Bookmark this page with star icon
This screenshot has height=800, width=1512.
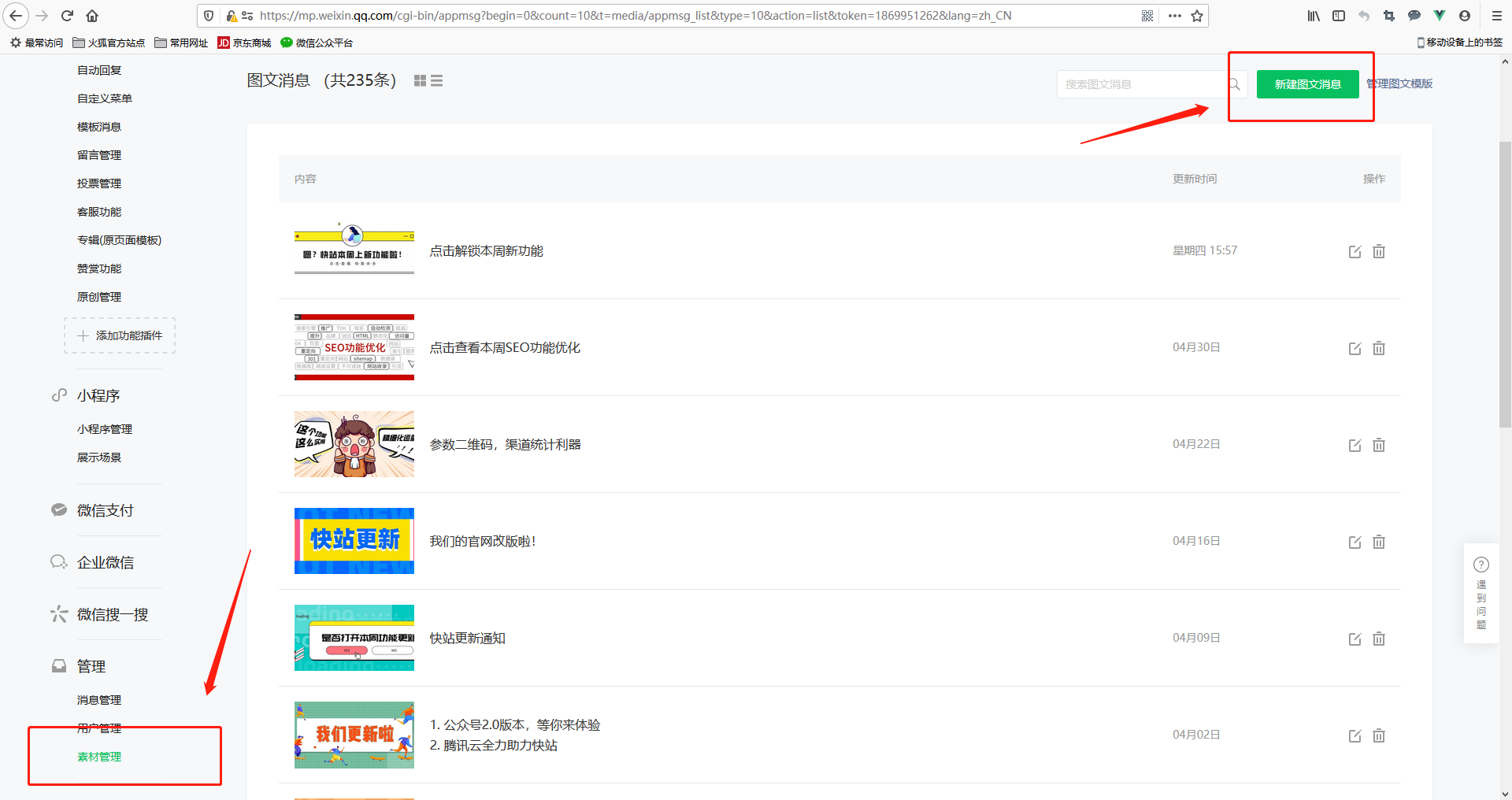(x=1197, y=16)
